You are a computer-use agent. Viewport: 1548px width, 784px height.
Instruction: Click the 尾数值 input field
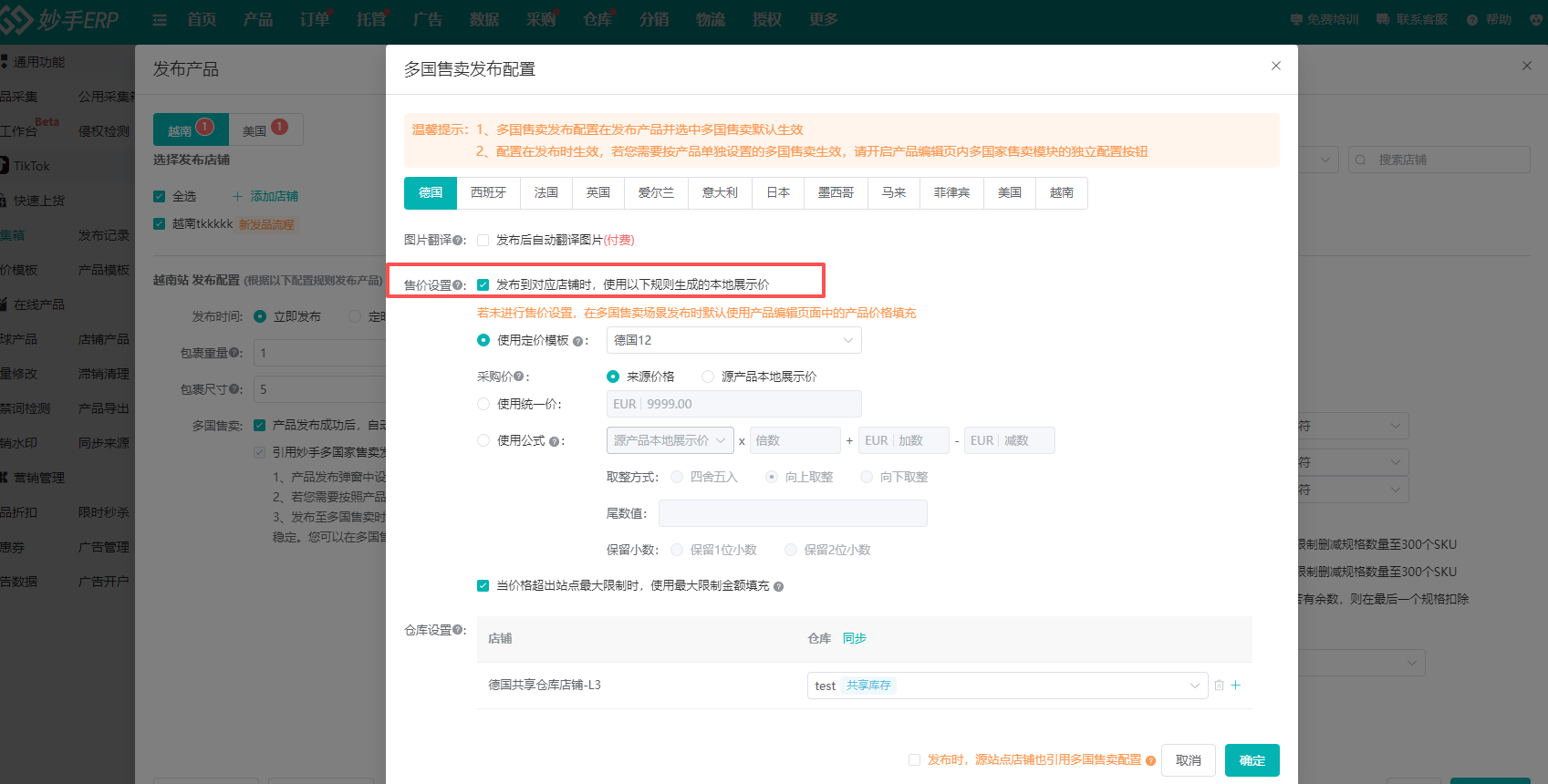(793, 513)
